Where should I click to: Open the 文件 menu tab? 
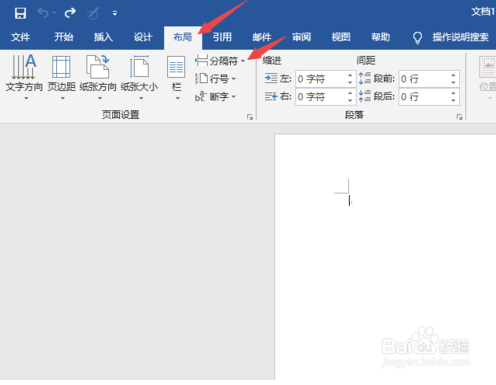(20, 37)
